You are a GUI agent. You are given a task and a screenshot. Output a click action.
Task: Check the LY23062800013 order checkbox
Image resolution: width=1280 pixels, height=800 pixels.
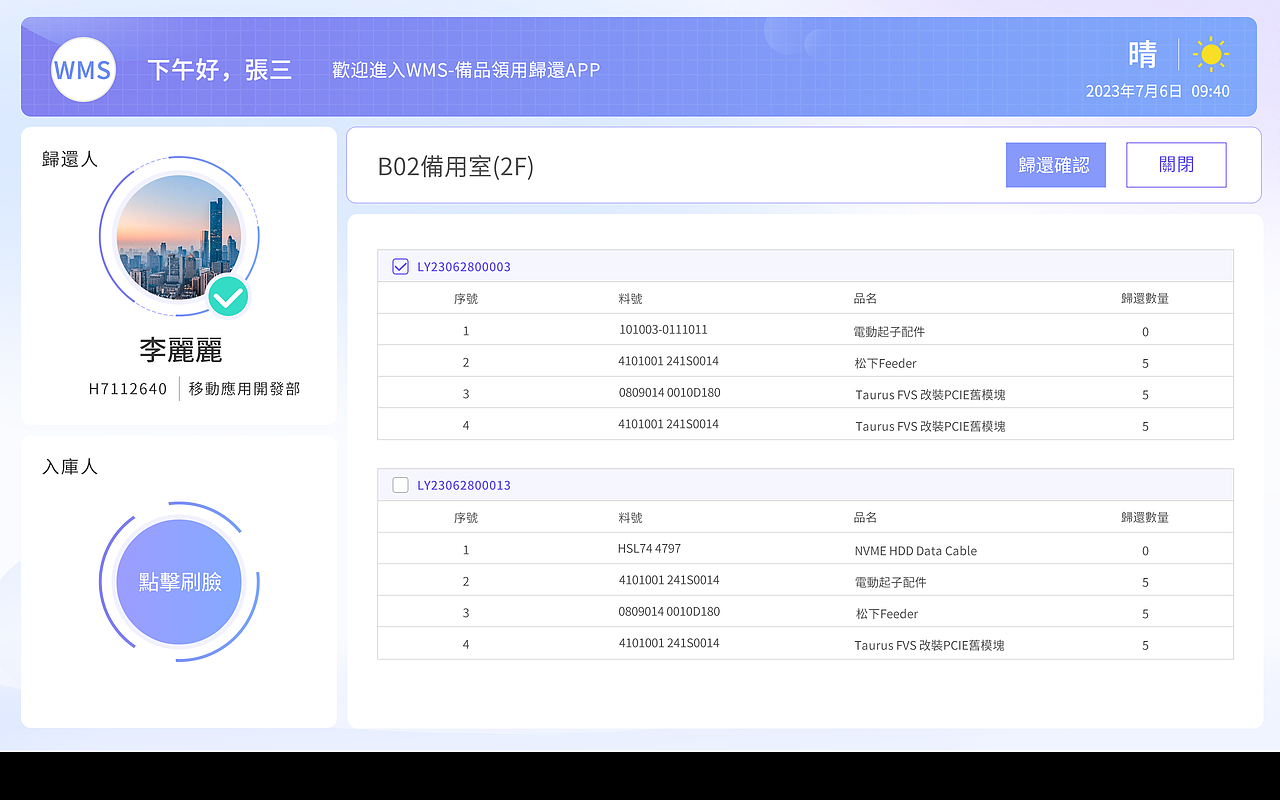coord(400,484)
